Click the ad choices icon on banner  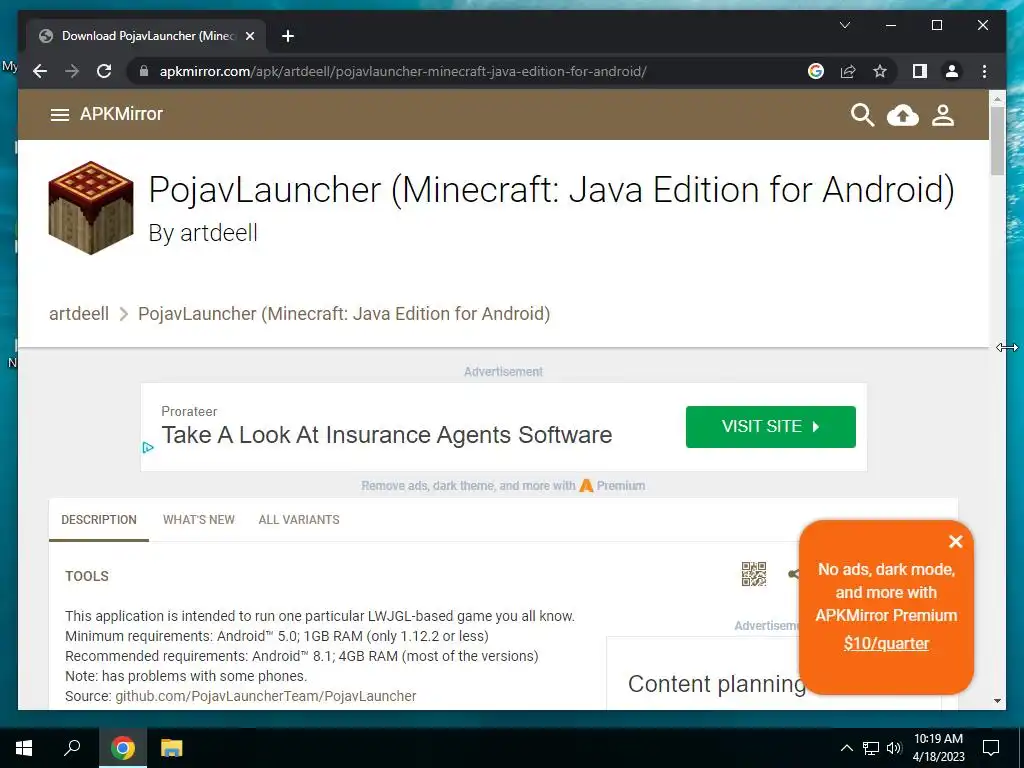pos(148,447)
